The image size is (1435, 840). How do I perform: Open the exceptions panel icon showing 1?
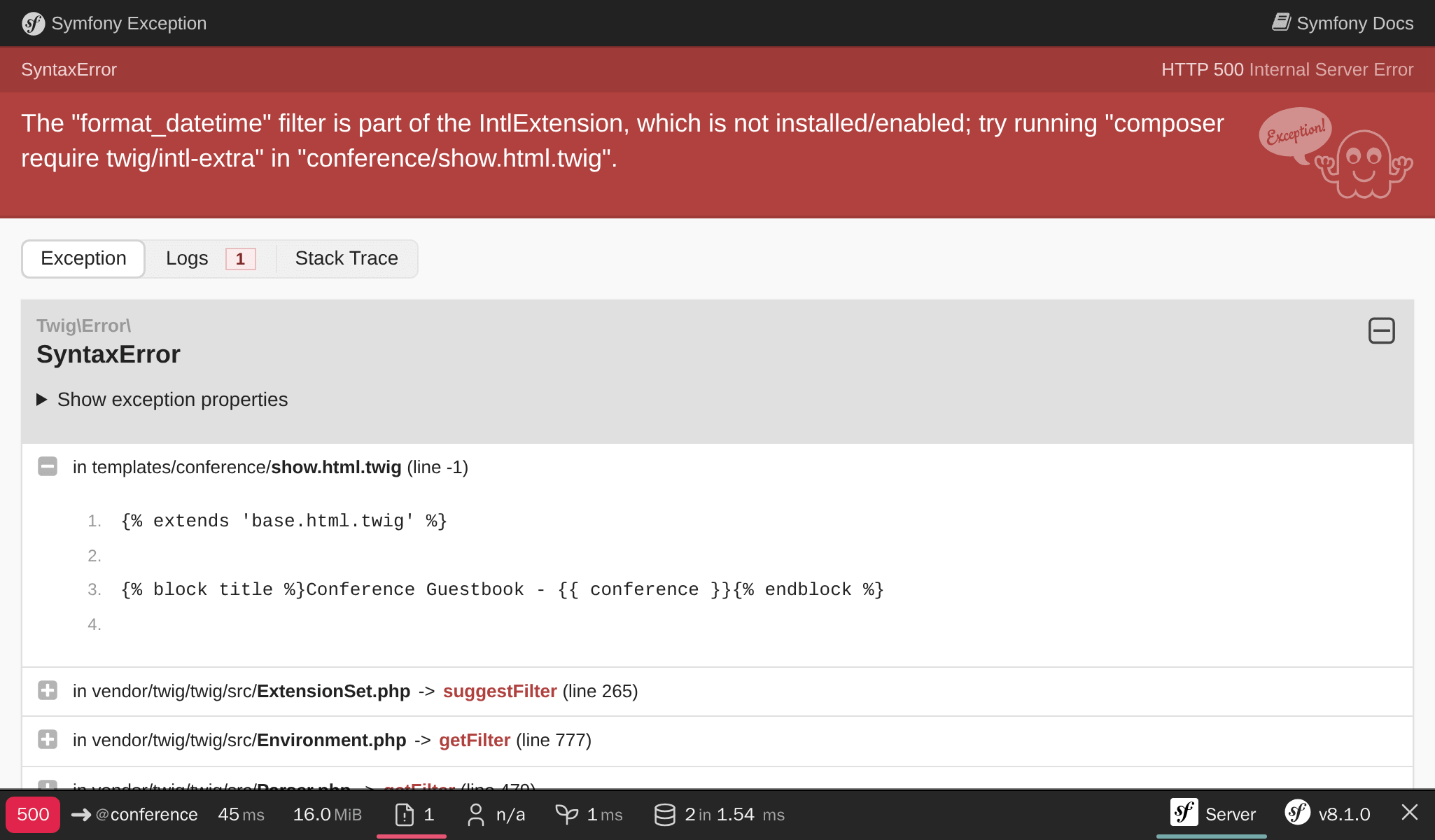point(412,814)
